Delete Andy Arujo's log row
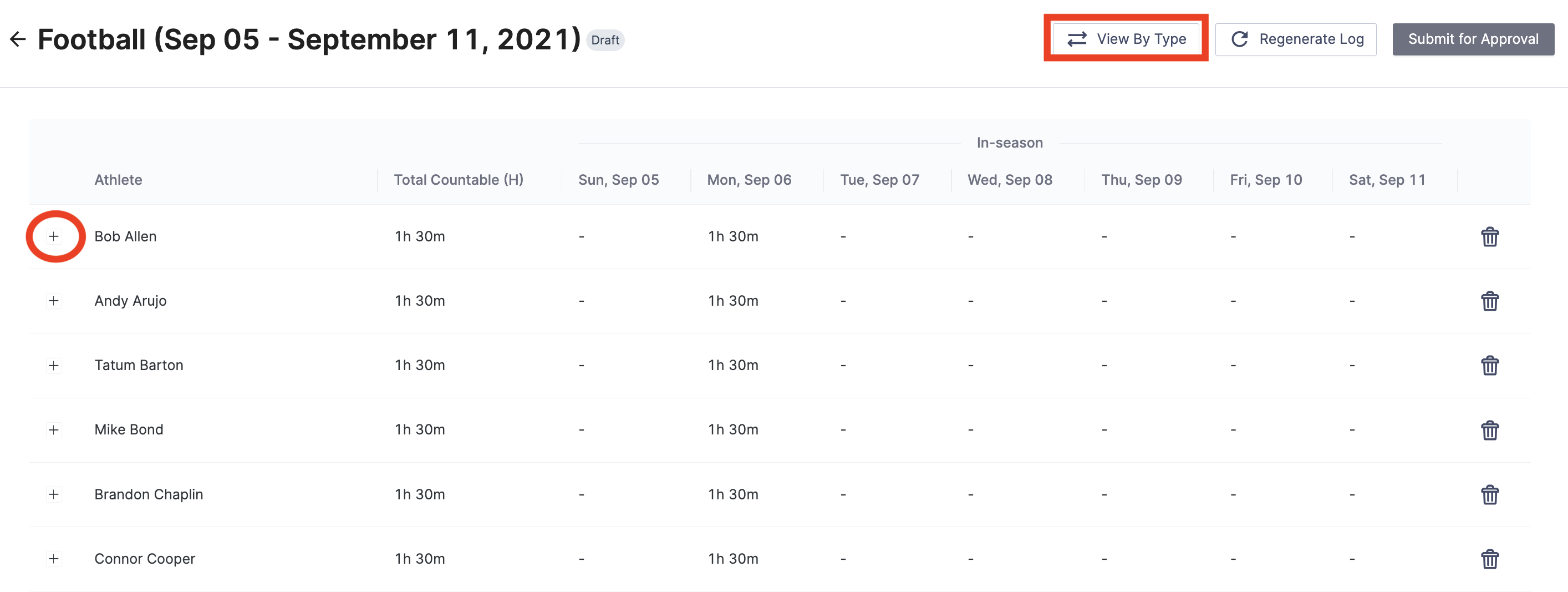The width and height of the screenshot is (1568, 592). (1490, 301)
